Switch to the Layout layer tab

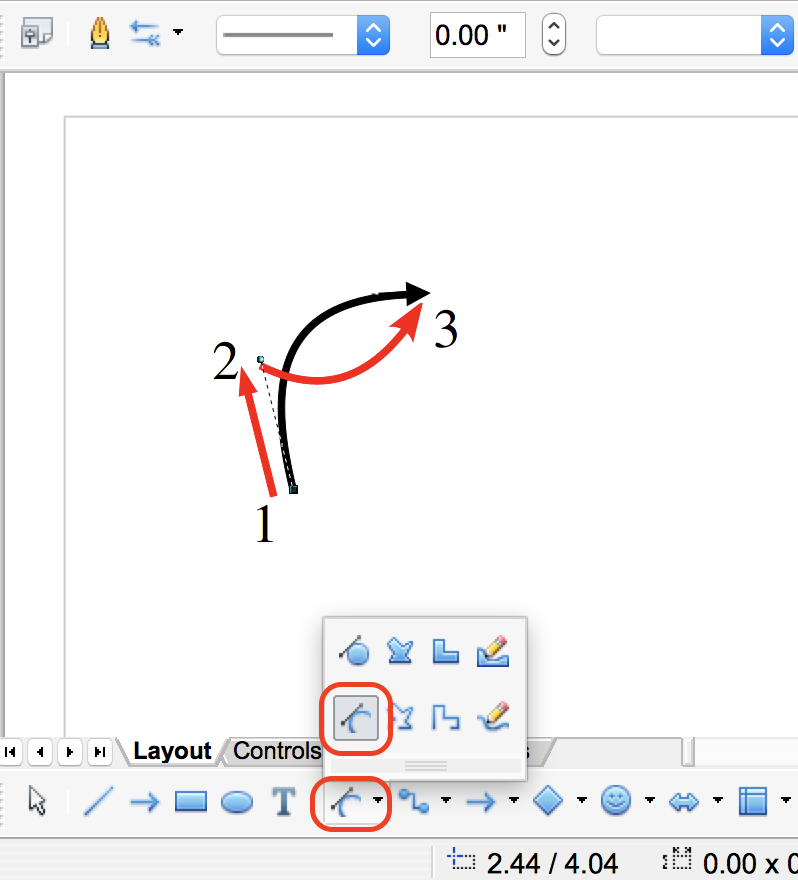[172, 751]
